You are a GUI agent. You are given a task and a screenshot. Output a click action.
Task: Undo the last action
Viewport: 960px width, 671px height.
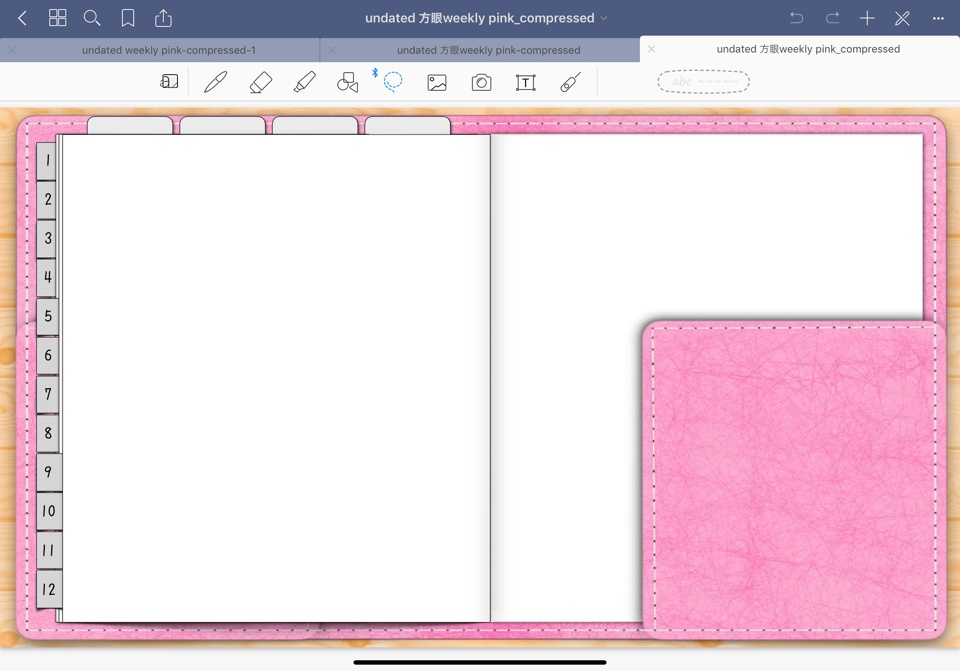pos(795,17)
